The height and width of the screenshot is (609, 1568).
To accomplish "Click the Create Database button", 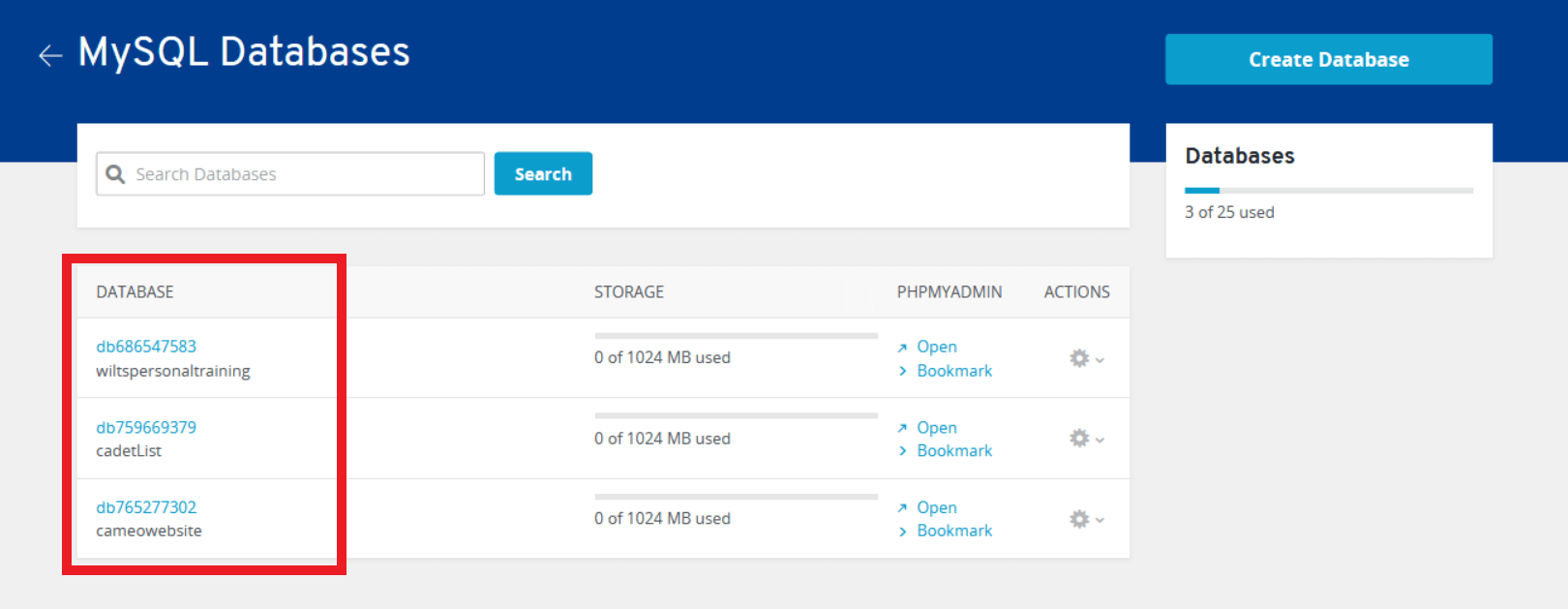I will click(1329, 59).
